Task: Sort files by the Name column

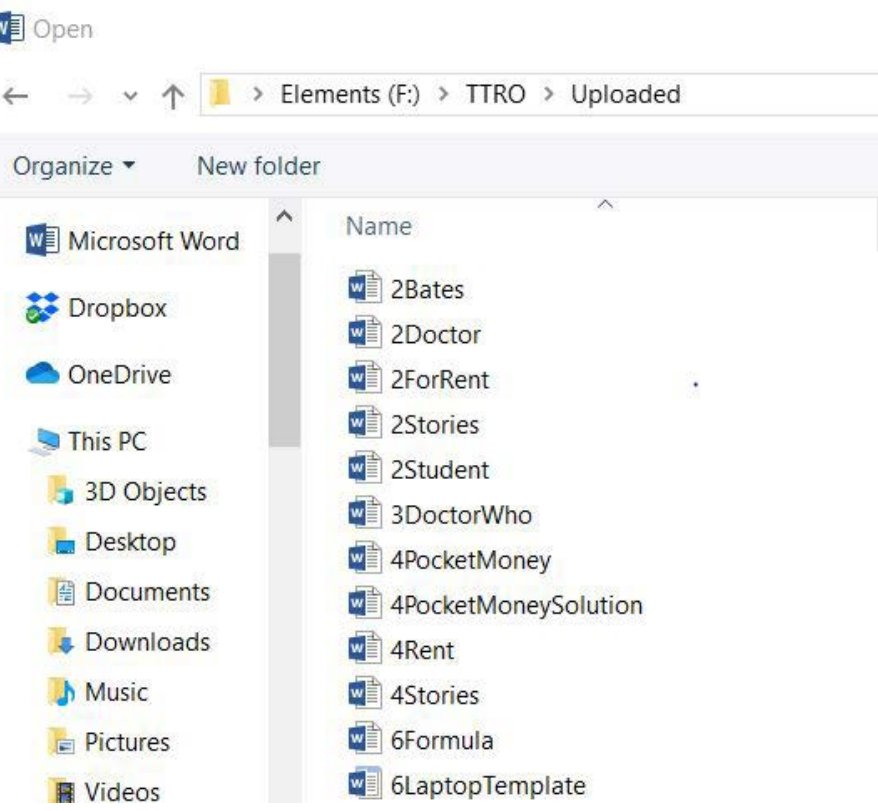Action: pyautogui.click(x=379, y=226)
